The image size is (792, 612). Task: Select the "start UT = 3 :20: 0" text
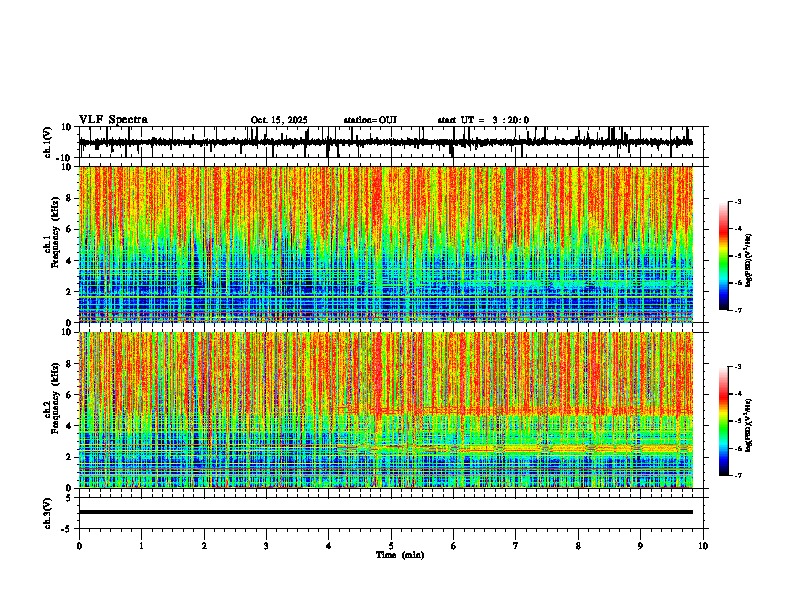[x=483, y=120]
